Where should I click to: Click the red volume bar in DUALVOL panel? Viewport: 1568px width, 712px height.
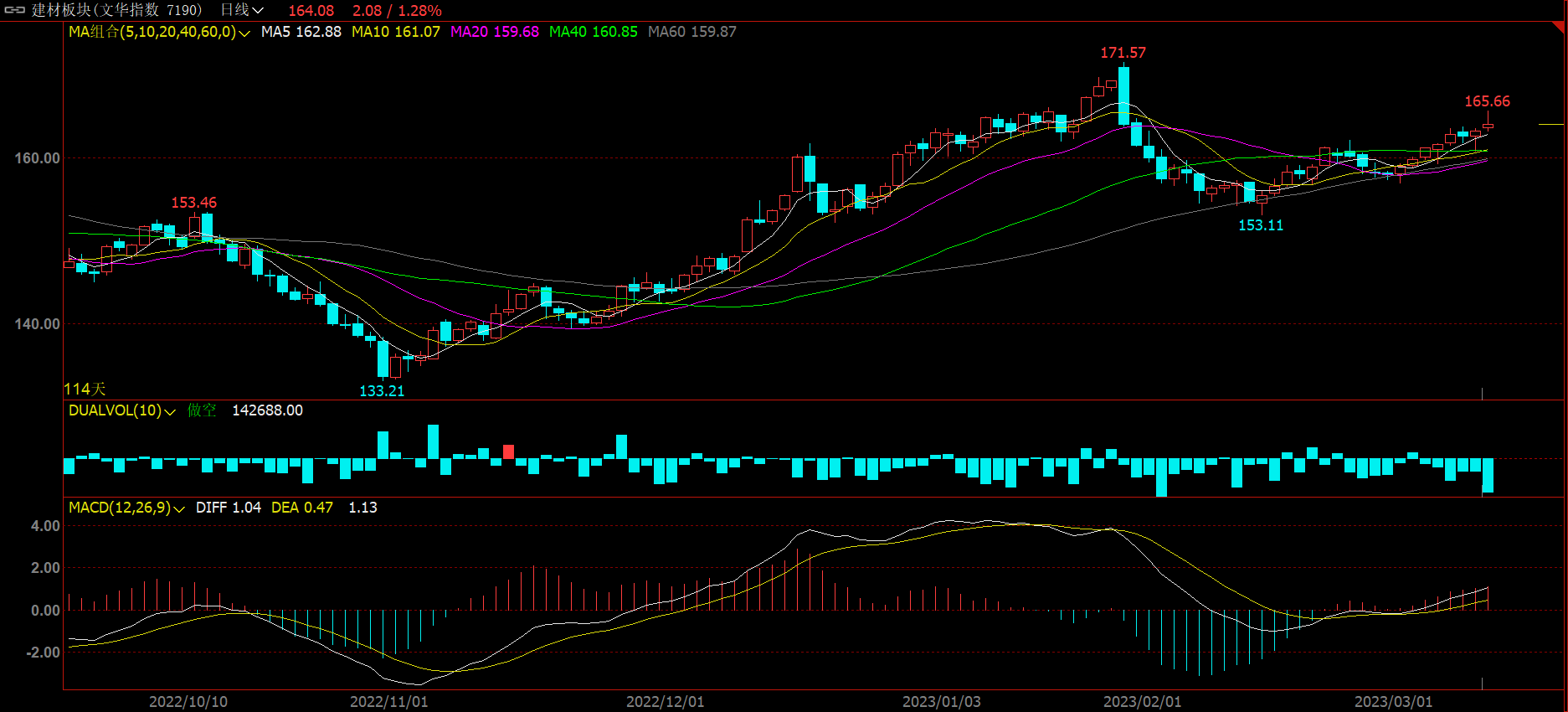tap(508, 452)
